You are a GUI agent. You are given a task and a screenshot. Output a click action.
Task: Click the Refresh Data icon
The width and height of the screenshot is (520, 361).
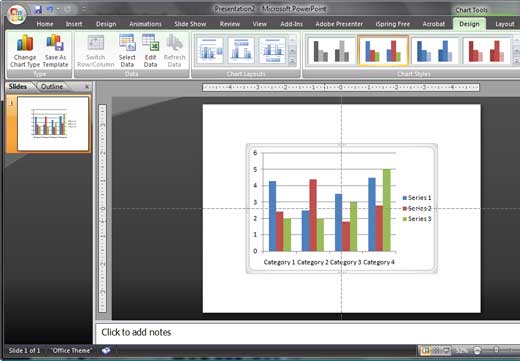coord(174,43)
